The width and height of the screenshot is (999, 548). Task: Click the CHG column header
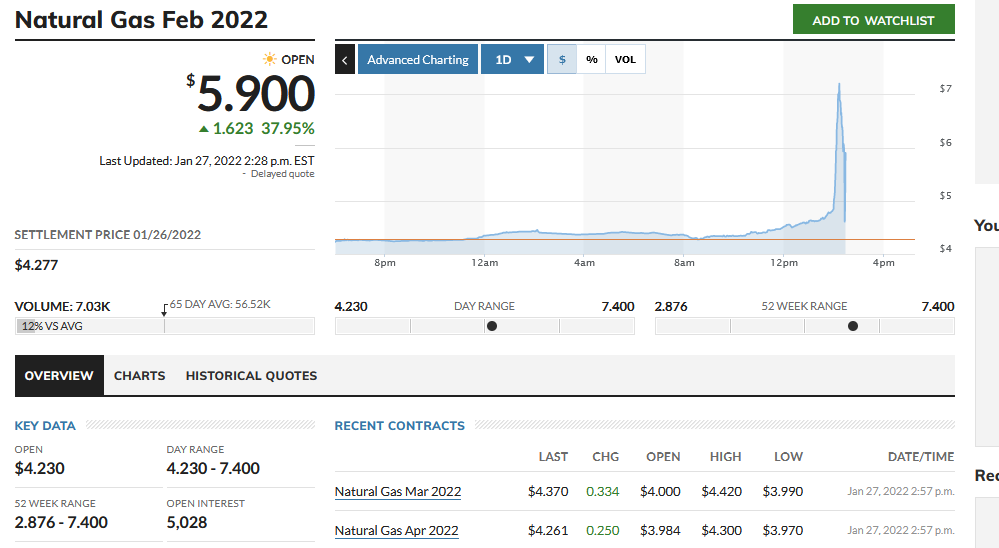[x=605, y=457]
